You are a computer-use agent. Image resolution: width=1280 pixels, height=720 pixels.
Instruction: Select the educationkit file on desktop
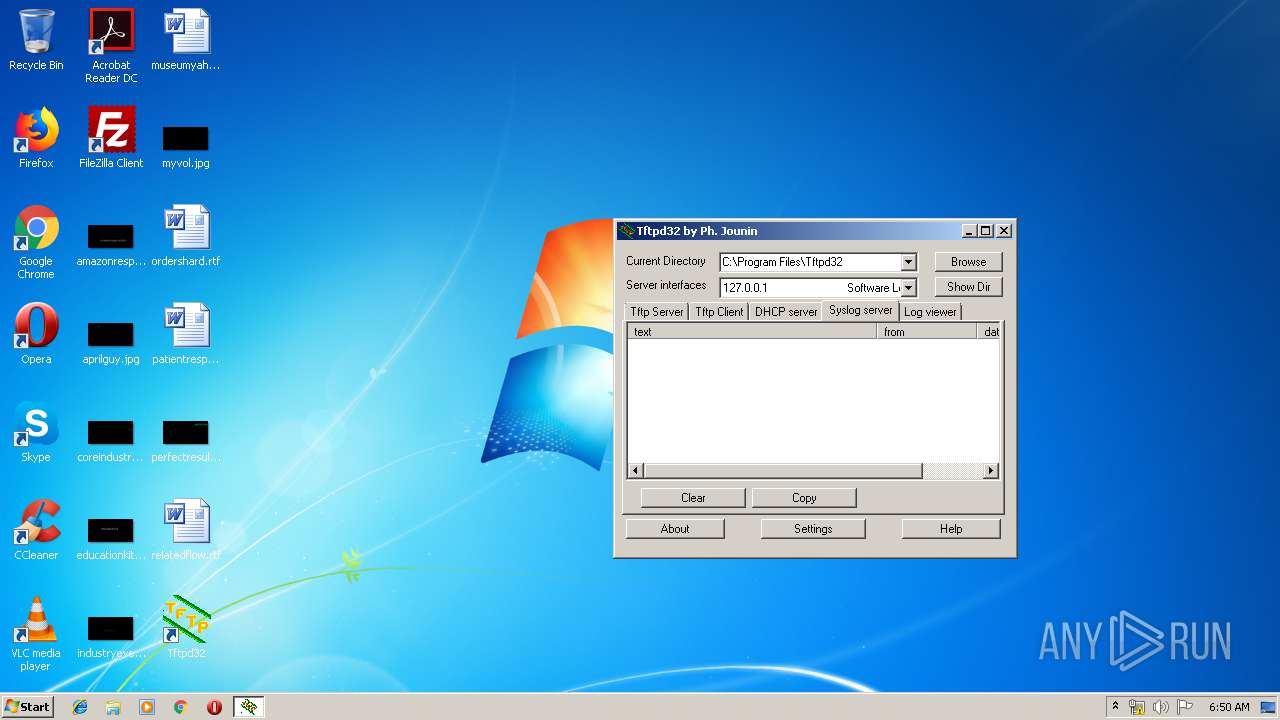pos(111,539)
